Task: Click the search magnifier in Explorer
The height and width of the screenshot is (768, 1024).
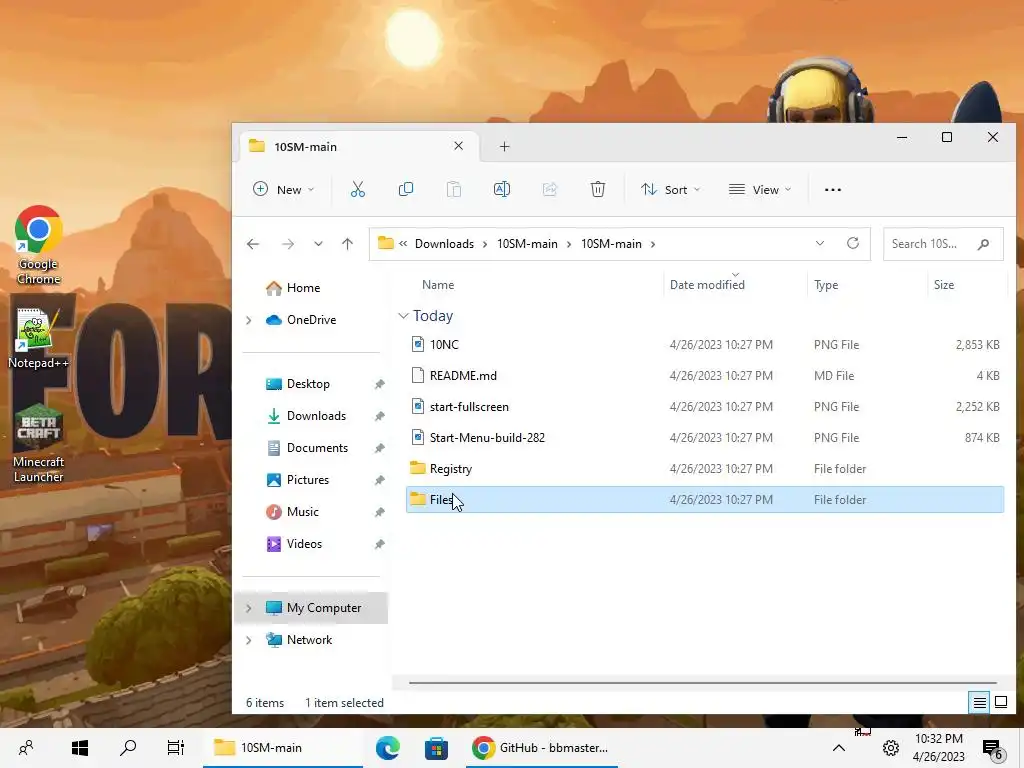Action: click(x=984, y=244)
